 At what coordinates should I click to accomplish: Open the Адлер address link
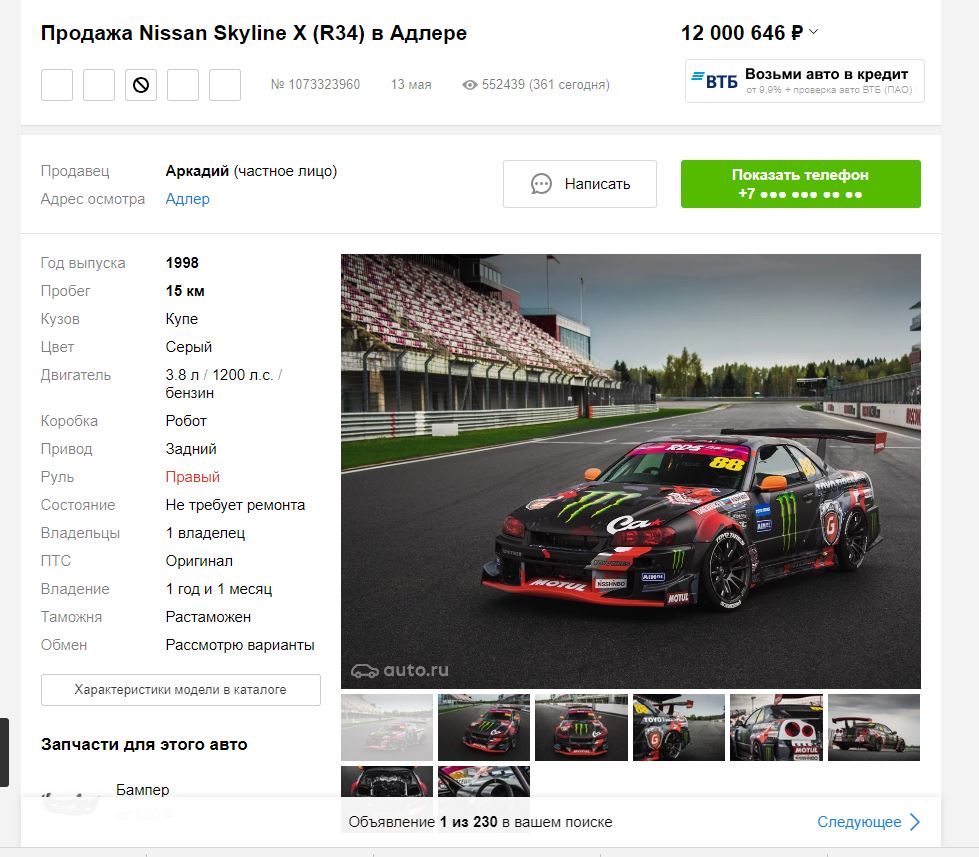tap(187, 199)
